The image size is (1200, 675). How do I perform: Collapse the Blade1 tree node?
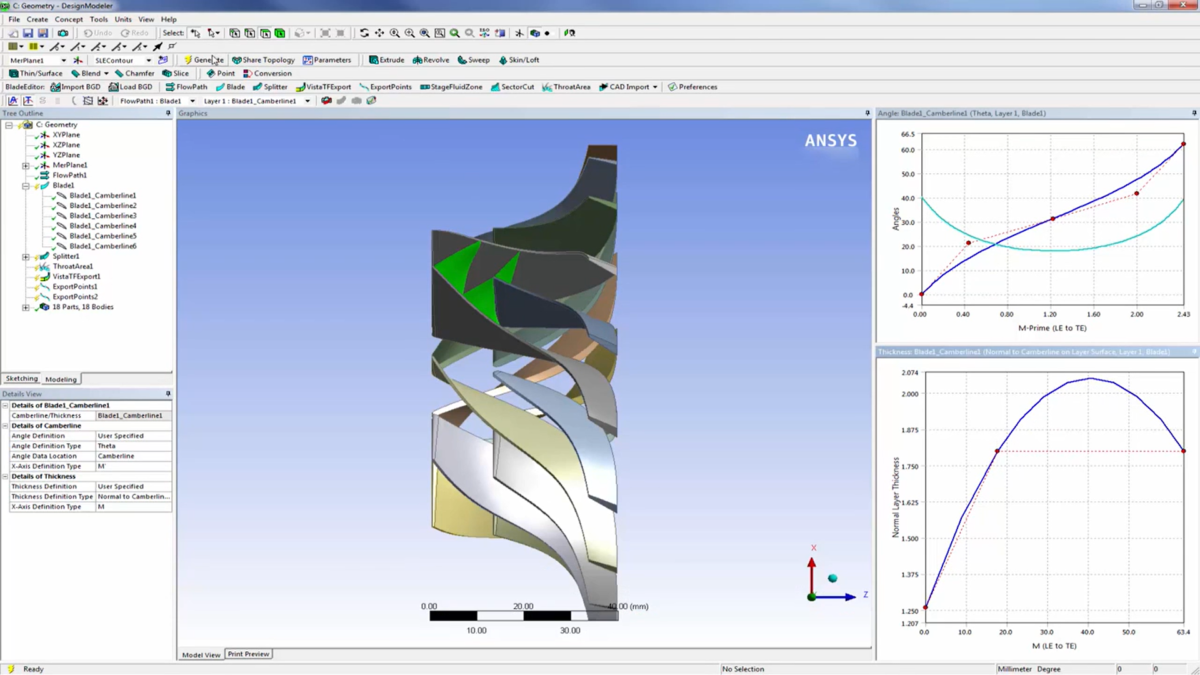tap(26, 186)
